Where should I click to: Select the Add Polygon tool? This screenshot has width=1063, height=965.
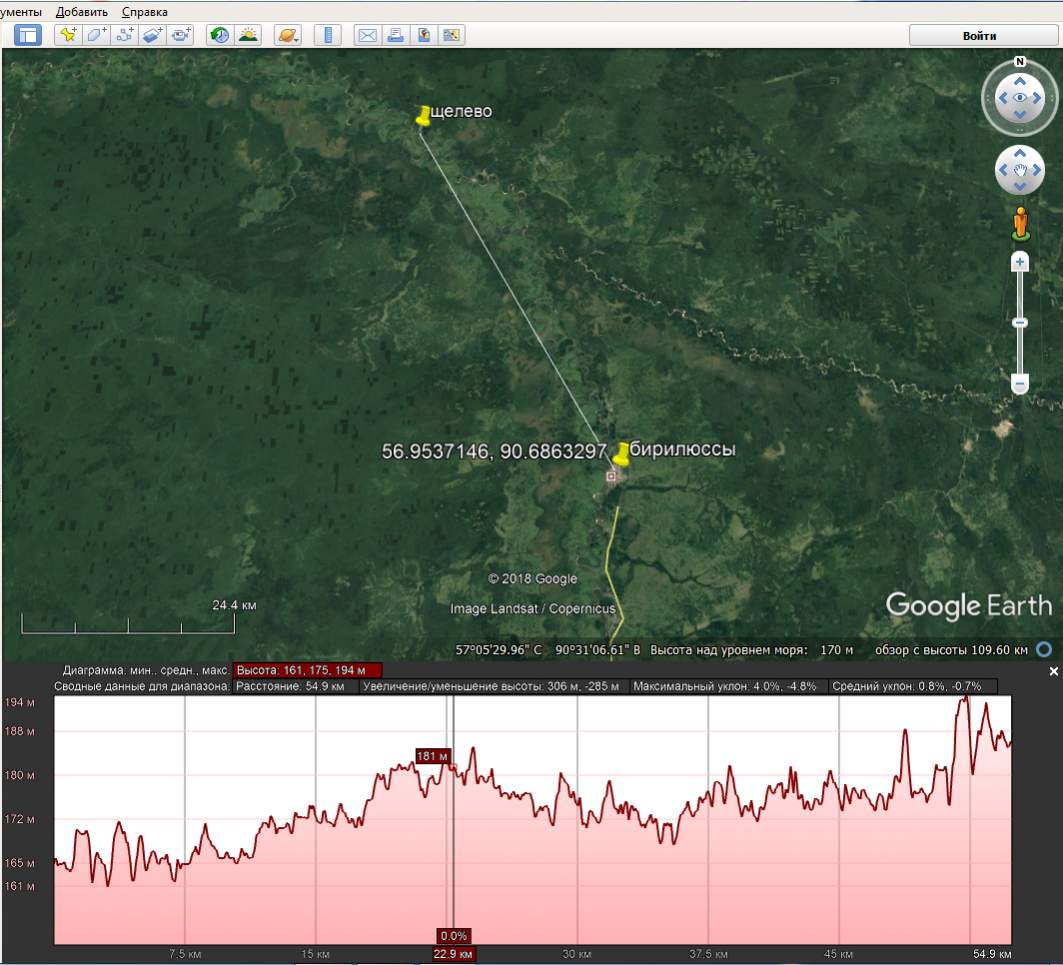click(96, 35)
